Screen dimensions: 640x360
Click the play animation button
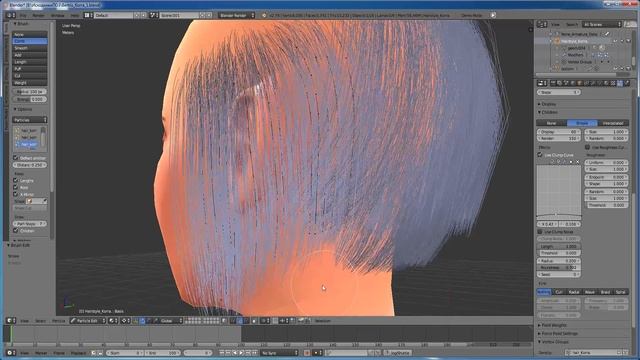tap(241, 353)
